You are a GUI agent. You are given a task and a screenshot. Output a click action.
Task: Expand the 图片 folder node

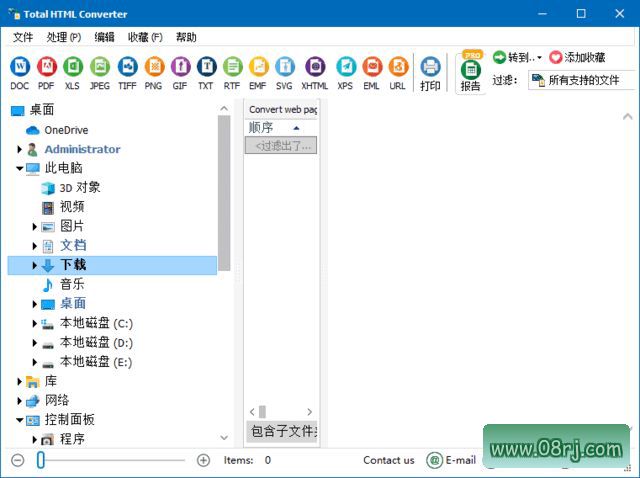tap(35, 227)
